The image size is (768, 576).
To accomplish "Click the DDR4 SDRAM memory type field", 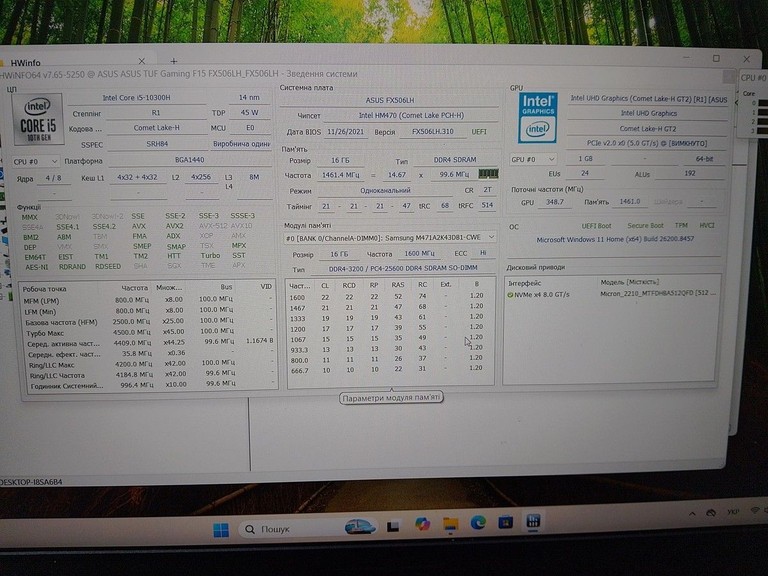I will coord(455,160).
